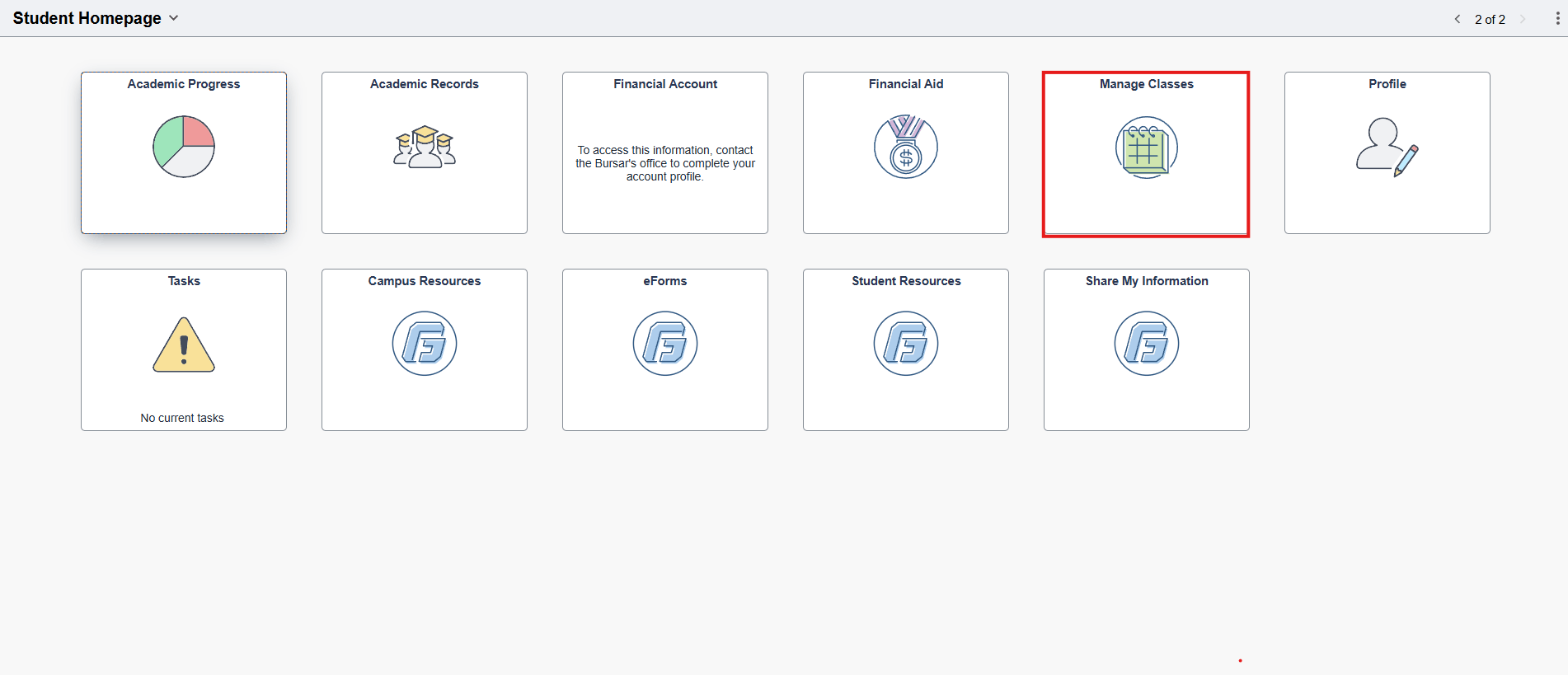The width and height of the screenshot is (1568, 675).
Task: Open the vertical three-dot actions menu
Action: tap(1557, 18)
